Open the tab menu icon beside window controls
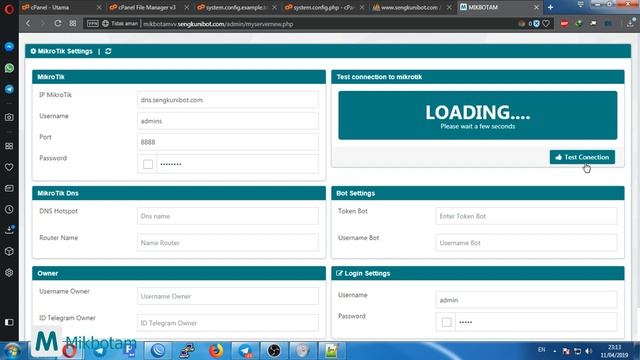The height and width of the screenshot is (360, 640). pyautogui.click(x=580, y=5)
